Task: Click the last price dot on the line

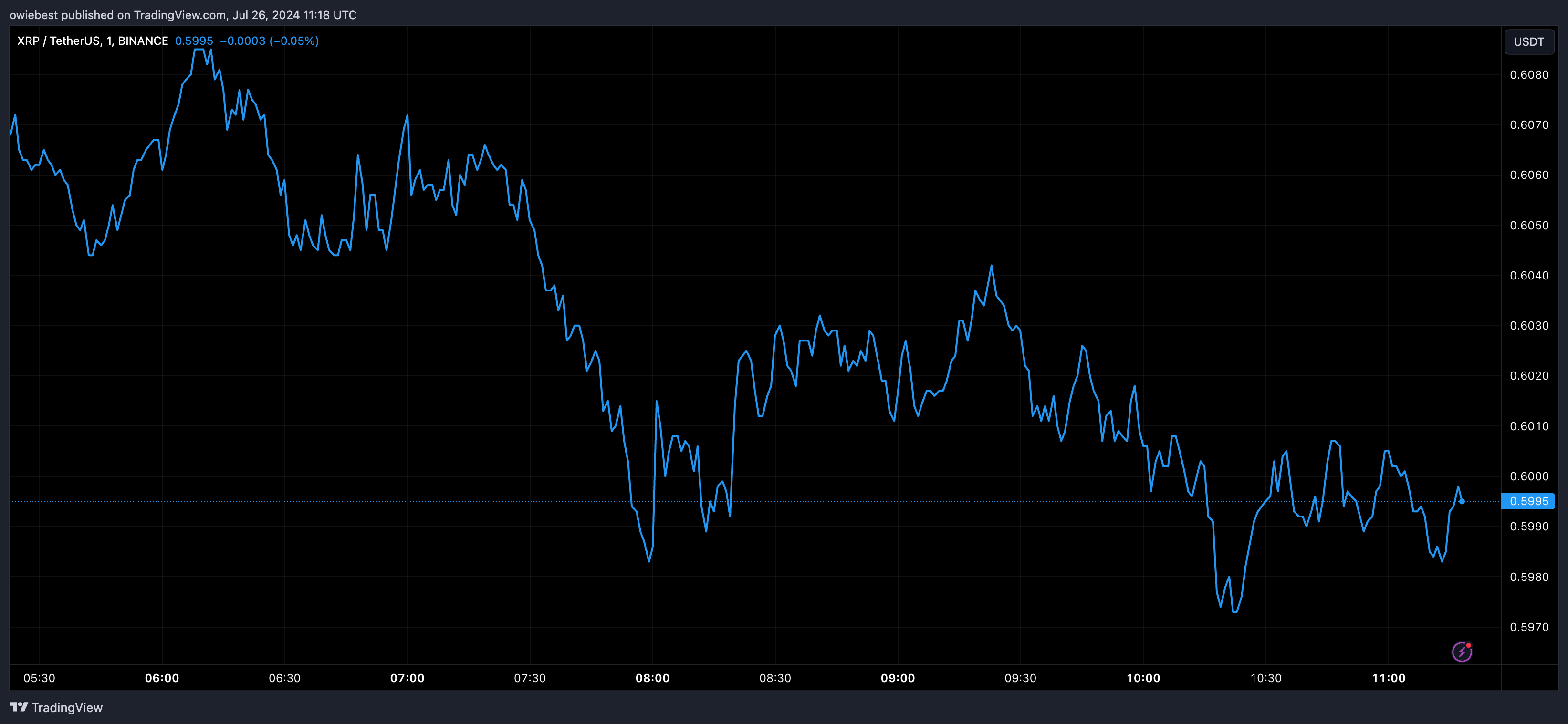Action: (x=1462, y=501)
